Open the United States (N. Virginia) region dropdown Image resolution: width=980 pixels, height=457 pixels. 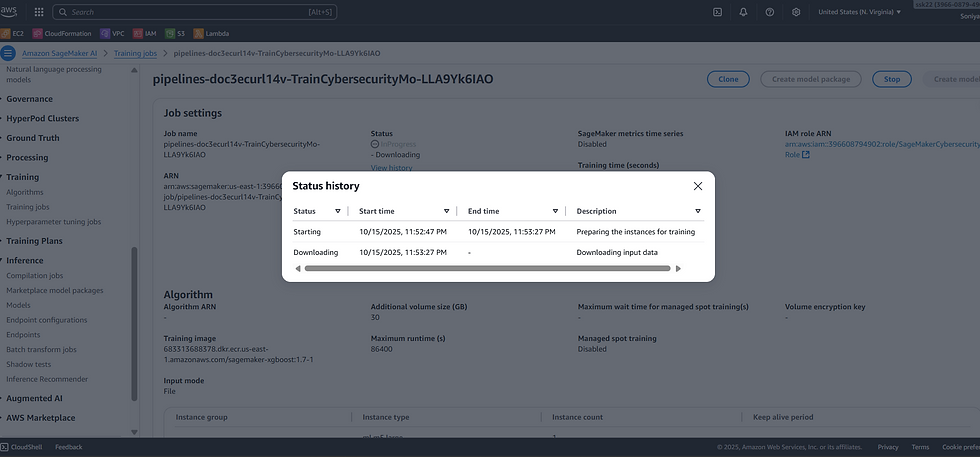859,12
